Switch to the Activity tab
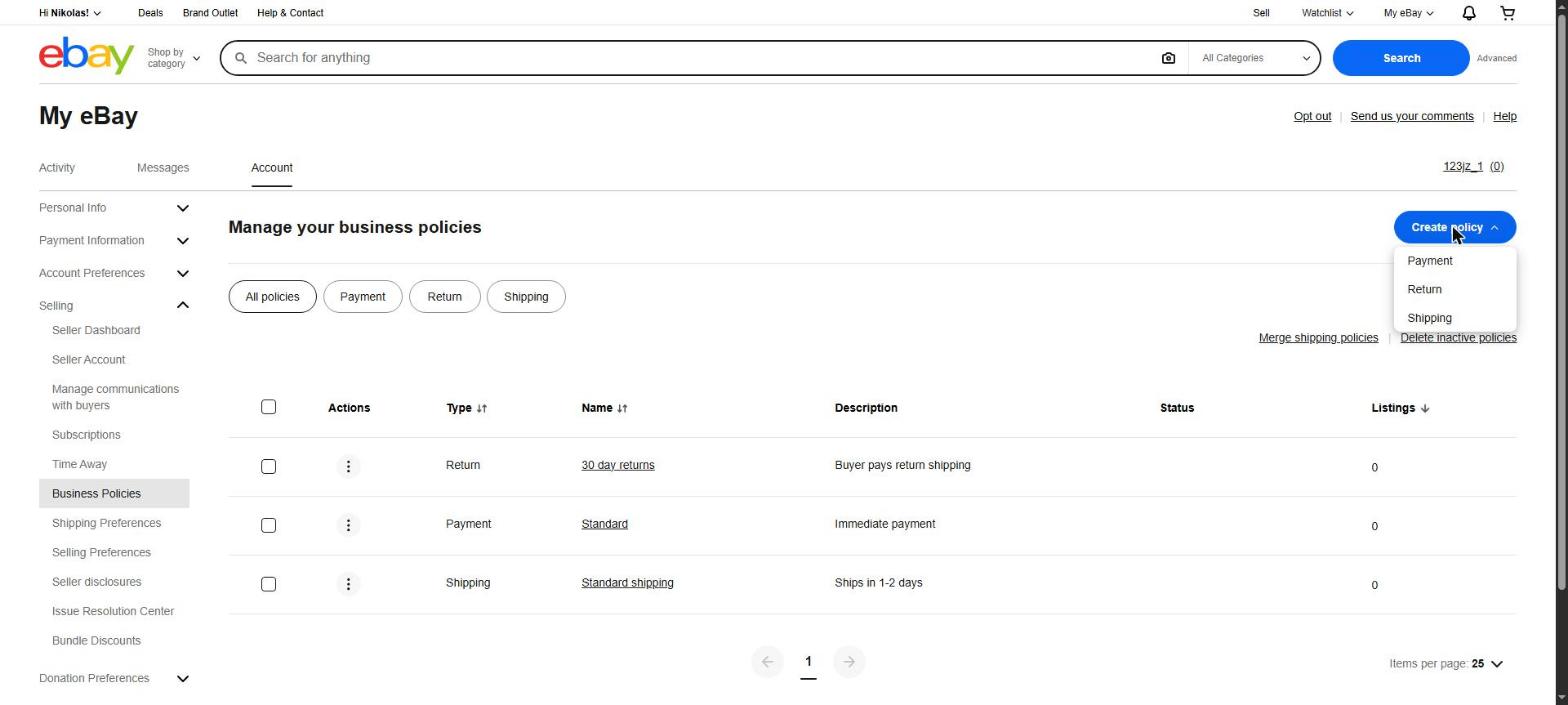Viewport: 1568px width, 705px height. (57, 168)
